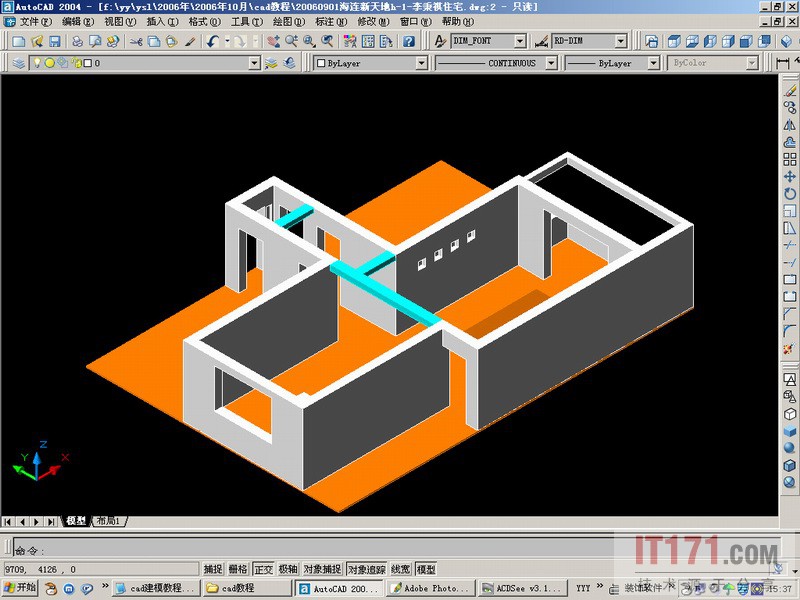
Task: Select the Array tool
Action: [790, 159]
